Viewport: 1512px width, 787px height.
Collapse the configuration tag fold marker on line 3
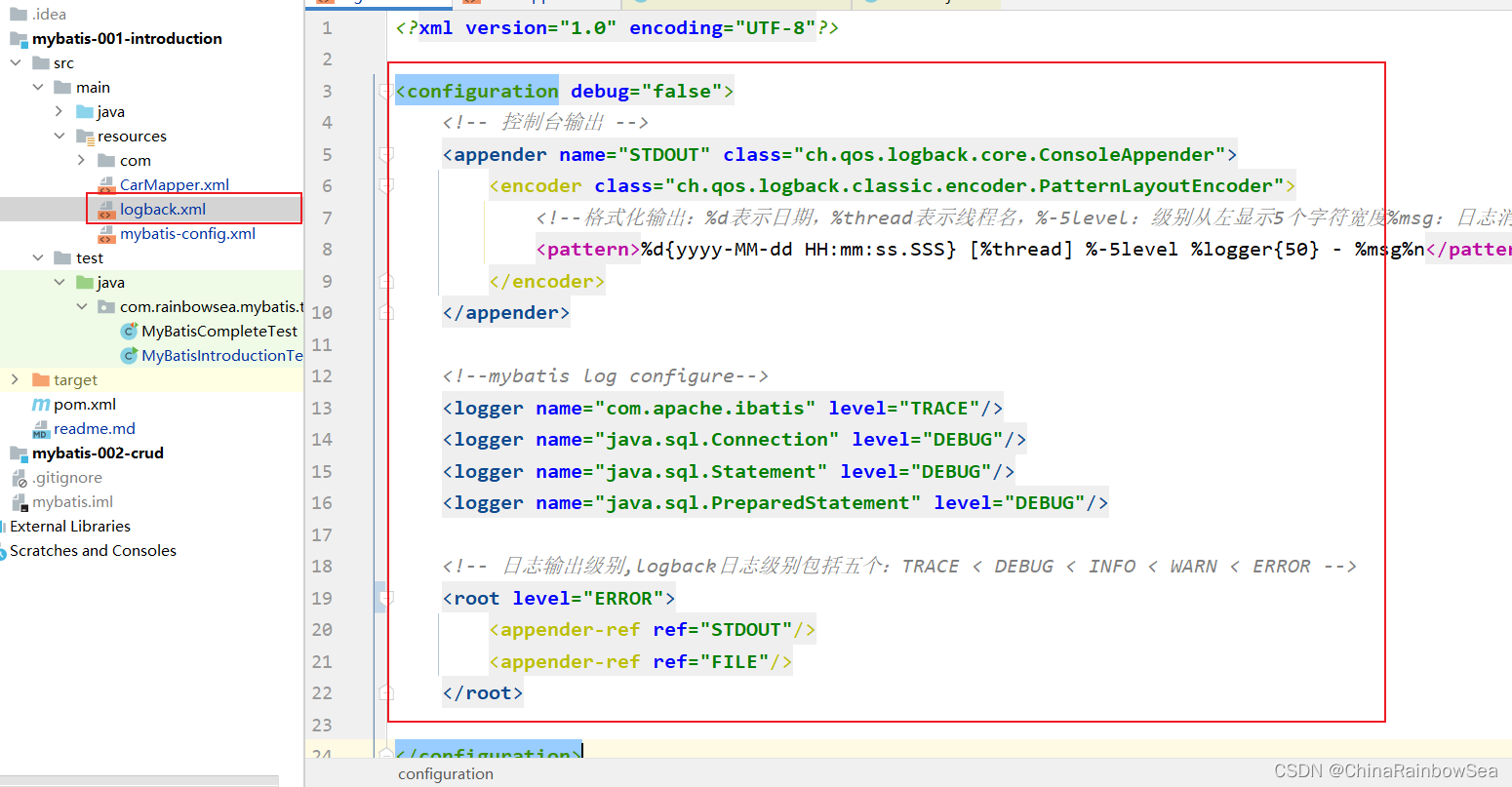click(386, 92)
